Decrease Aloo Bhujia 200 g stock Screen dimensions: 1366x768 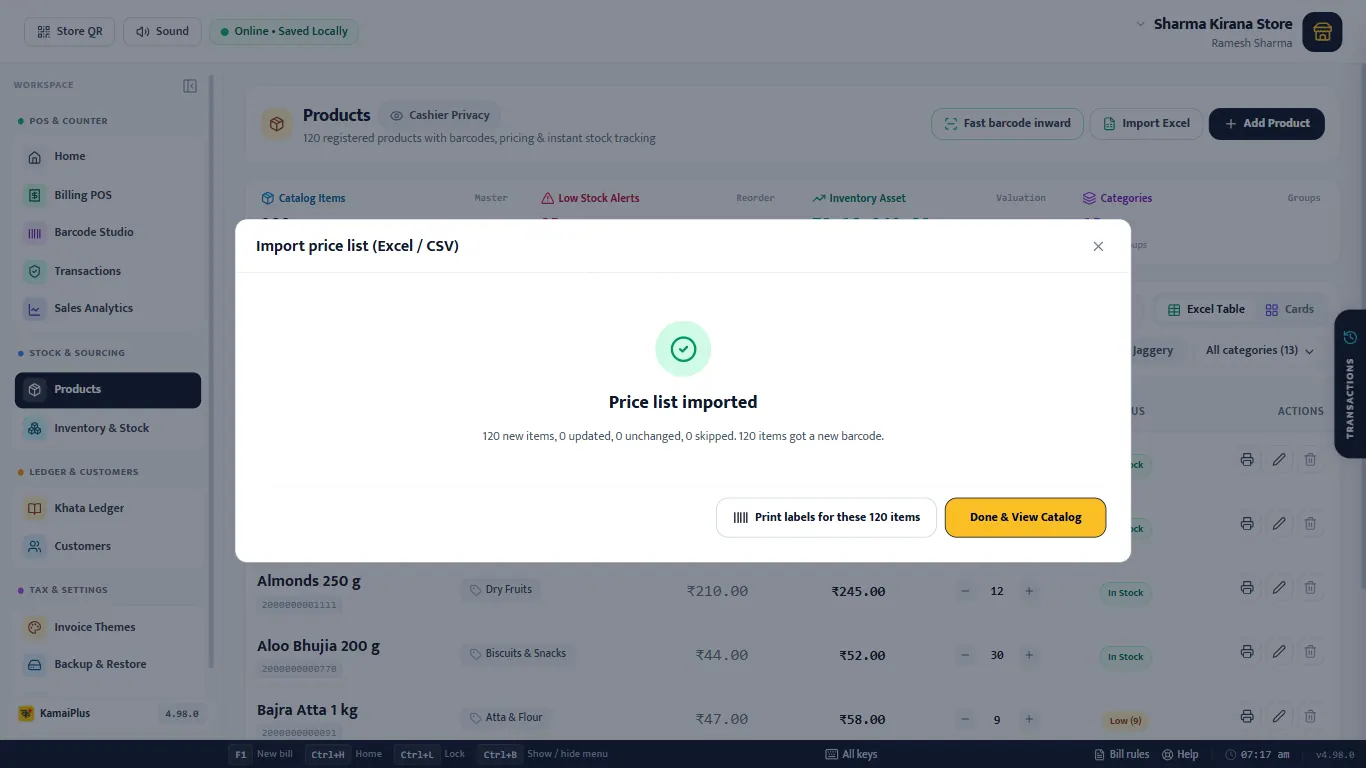(x=965, y=655)
